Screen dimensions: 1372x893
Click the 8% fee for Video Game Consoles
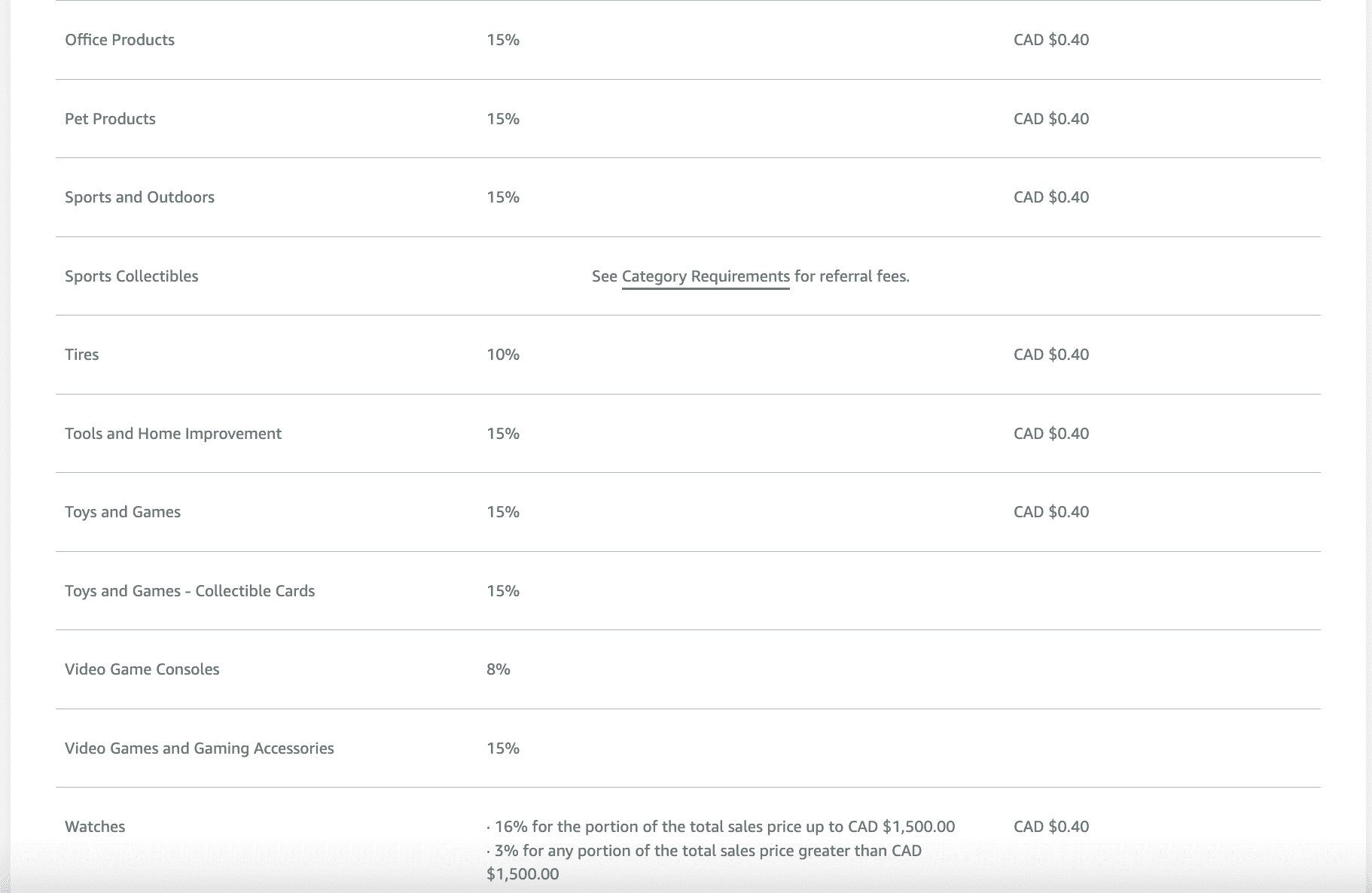[x=498, y=669]
